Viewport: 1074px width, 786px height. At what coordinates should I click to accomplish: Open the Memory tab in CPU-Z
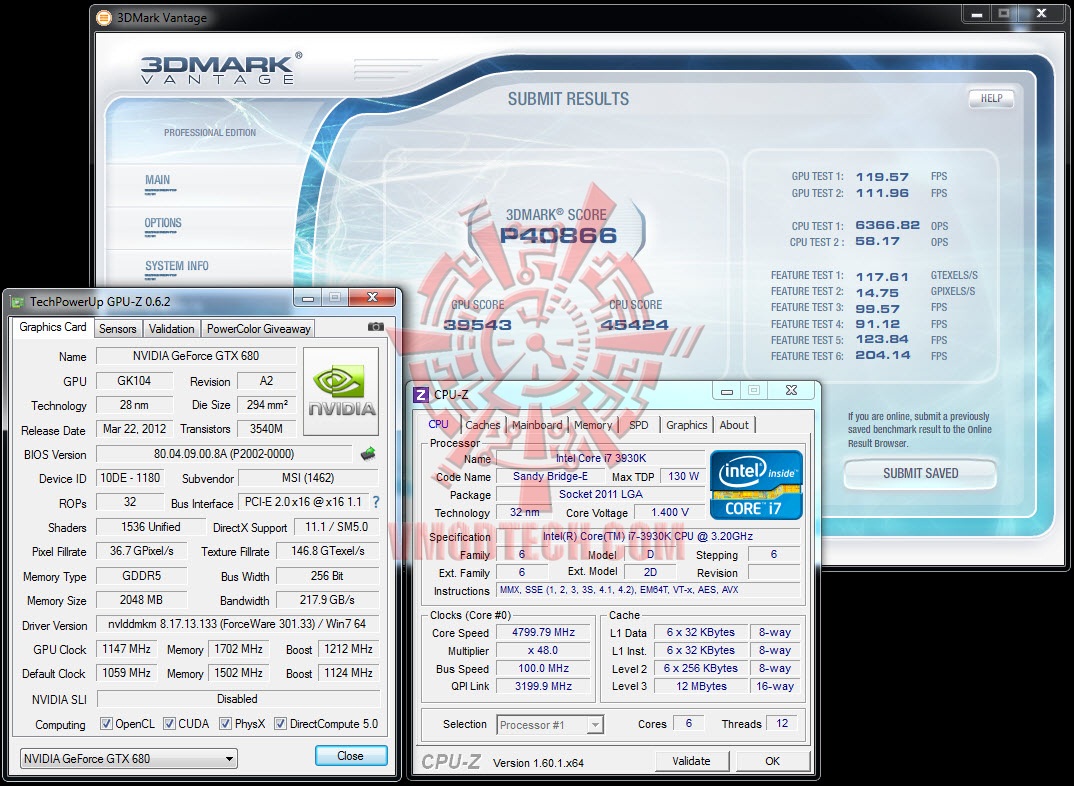point(592,425)
